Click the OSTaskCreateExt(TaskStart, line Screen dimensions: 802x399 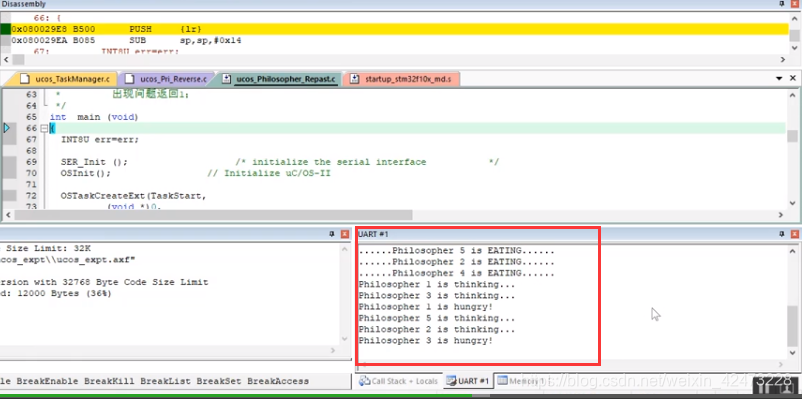click(x=133, y=196)
